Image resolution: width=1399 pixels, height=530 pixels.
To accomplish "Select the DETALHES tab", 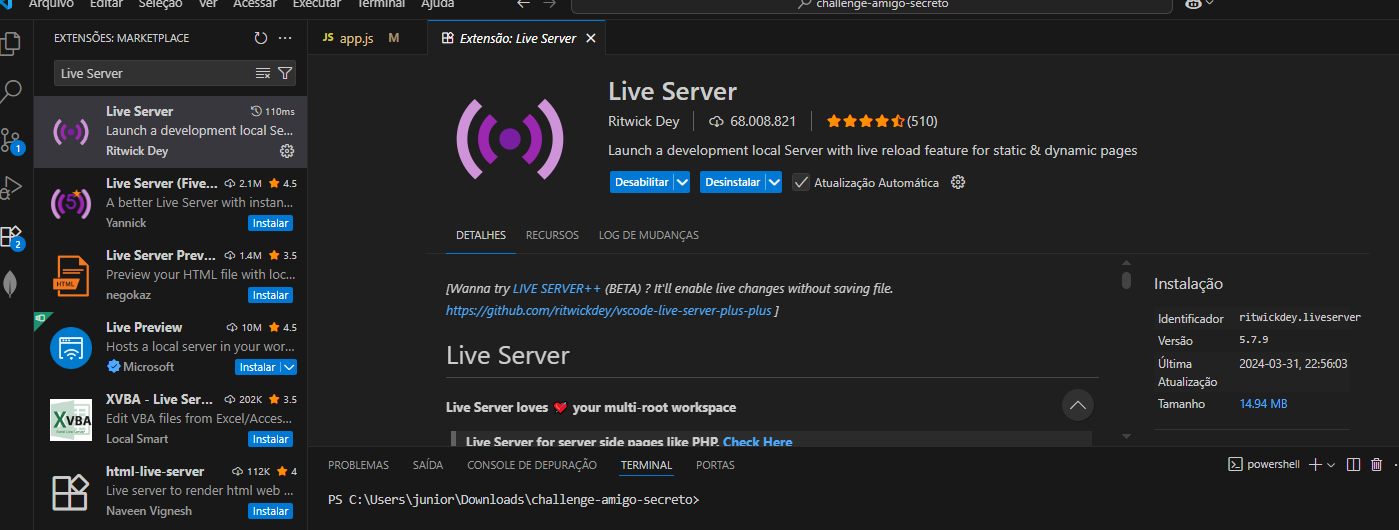I will click(481, 235).
